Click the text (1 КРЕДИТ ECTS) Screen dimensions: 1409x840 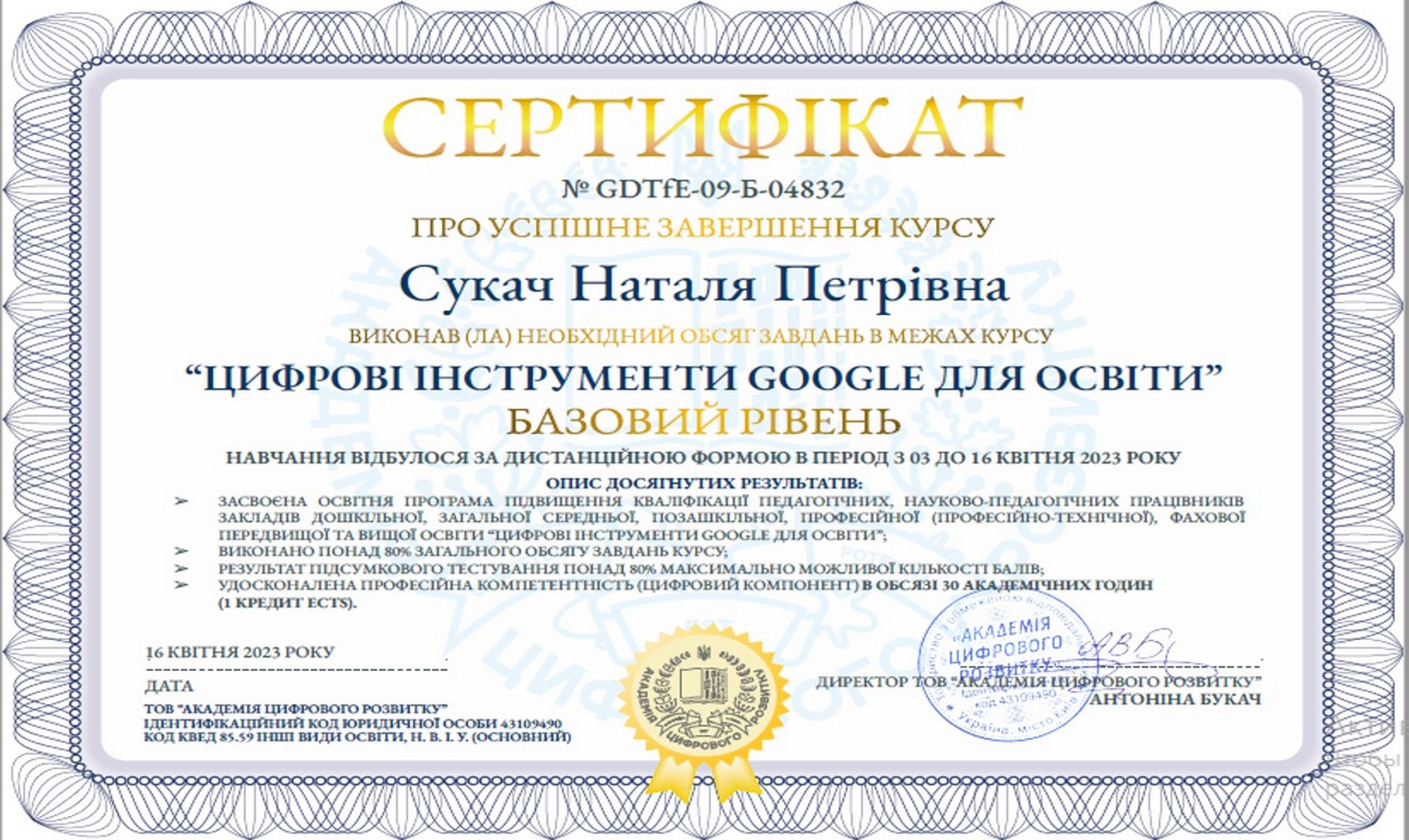click(287, 603)
